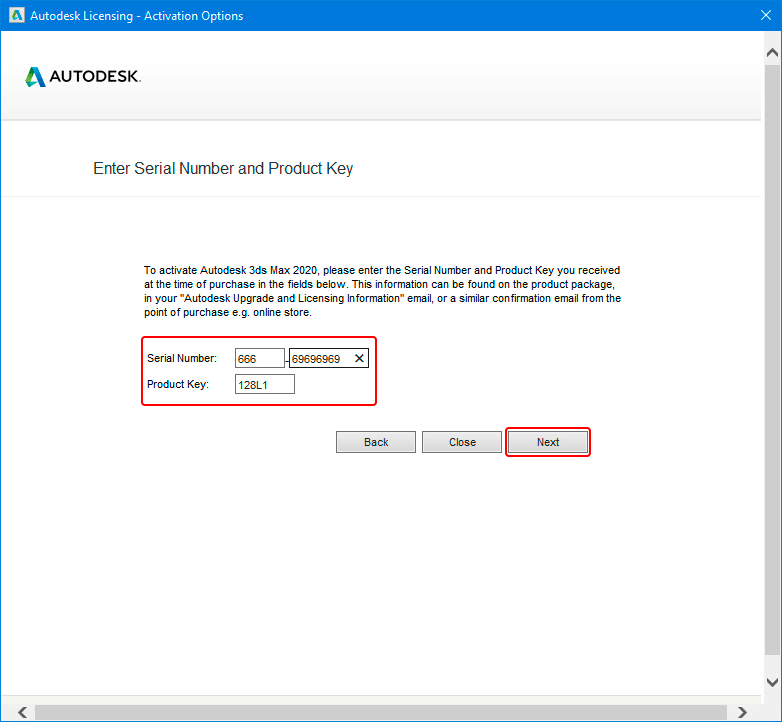The width and height of the screenshot is (782, 722).
Task: Click the 'Serial Number:' label
Action: click(x=182, y=358)
